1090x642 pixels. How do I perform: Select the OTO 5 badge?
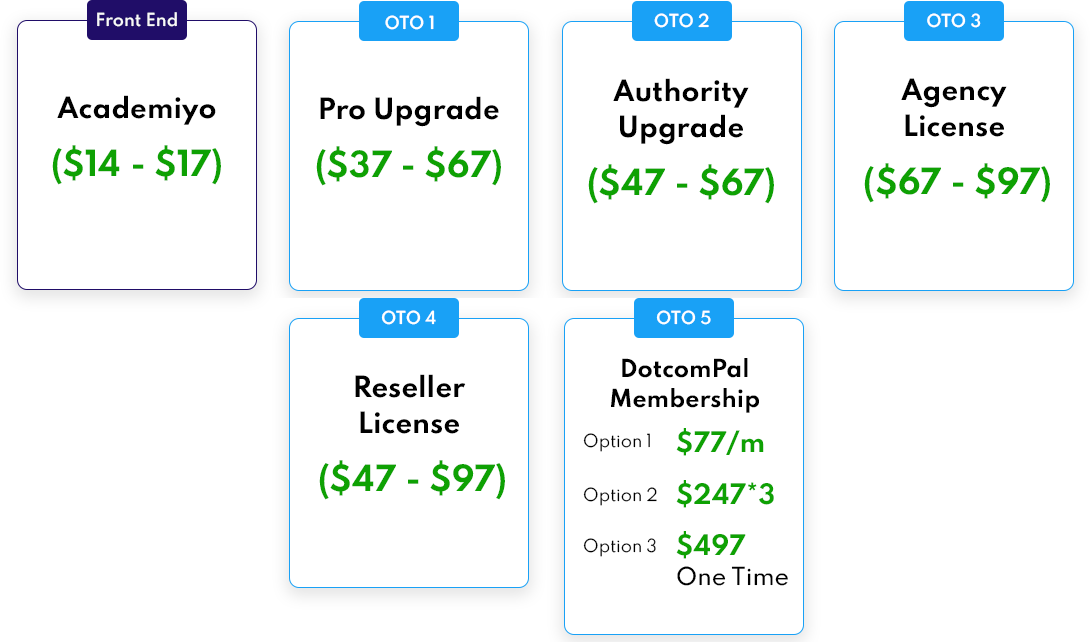click(684, 318)
